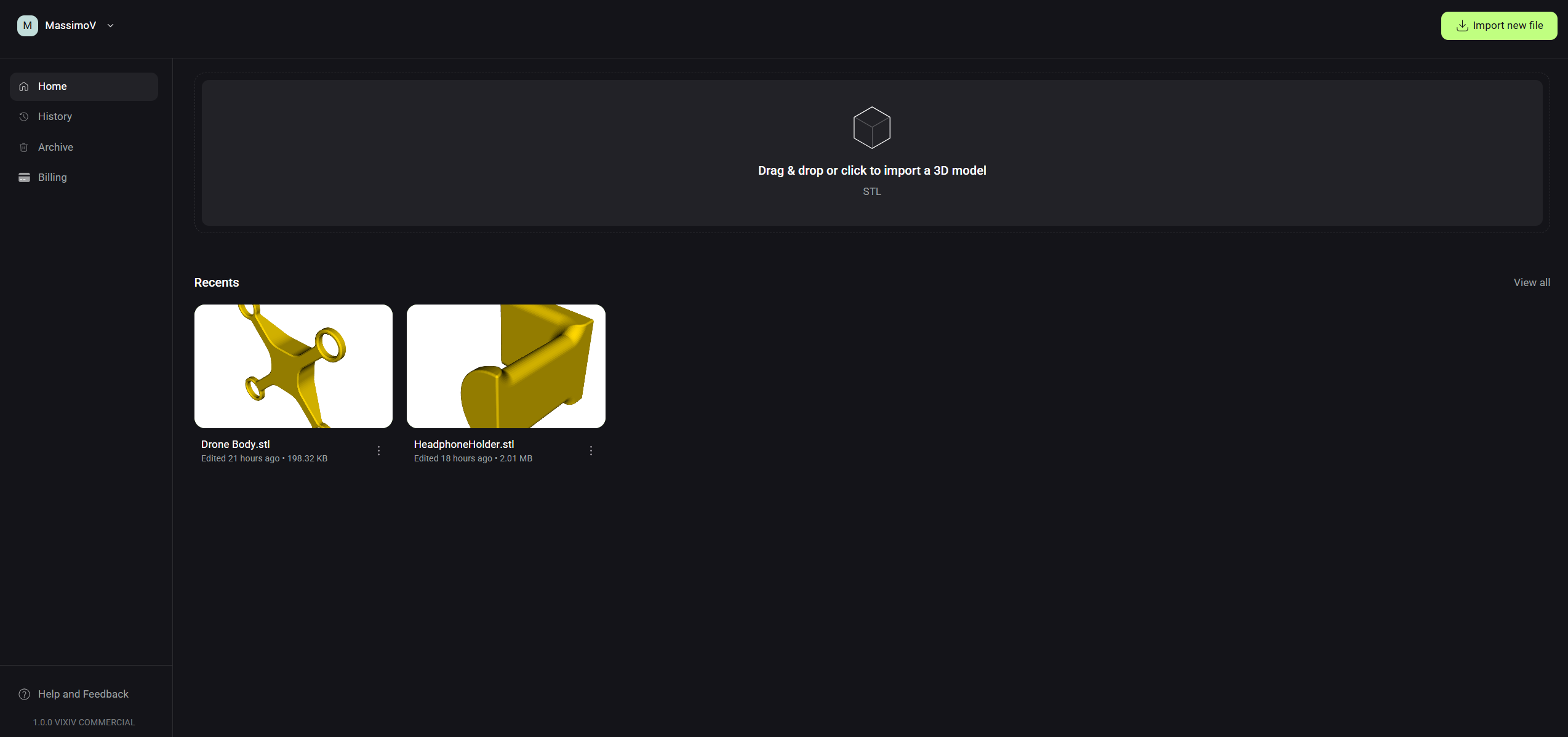Click the MassimoV avatar badge
The width and height of the screenshot is (1568, 737).
[x=27, y=26]
